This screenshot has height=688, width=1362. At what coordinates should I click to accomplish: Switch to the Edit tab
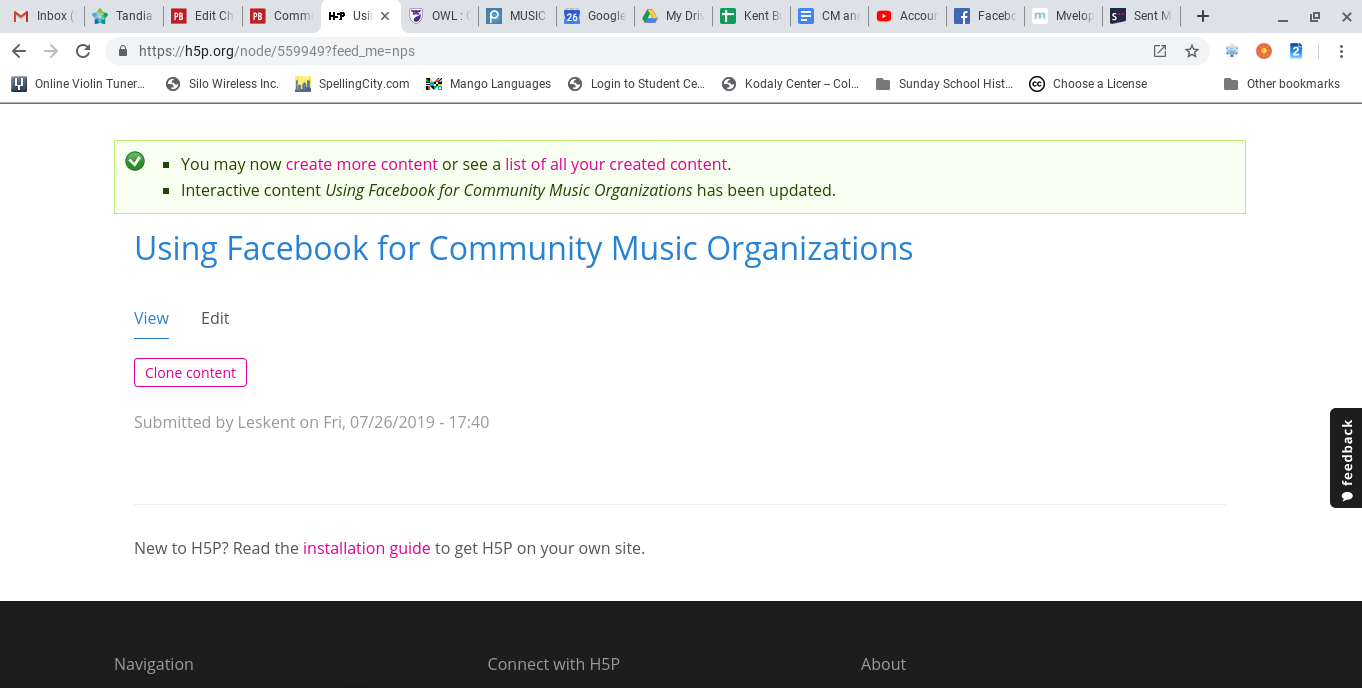(215, 318)
